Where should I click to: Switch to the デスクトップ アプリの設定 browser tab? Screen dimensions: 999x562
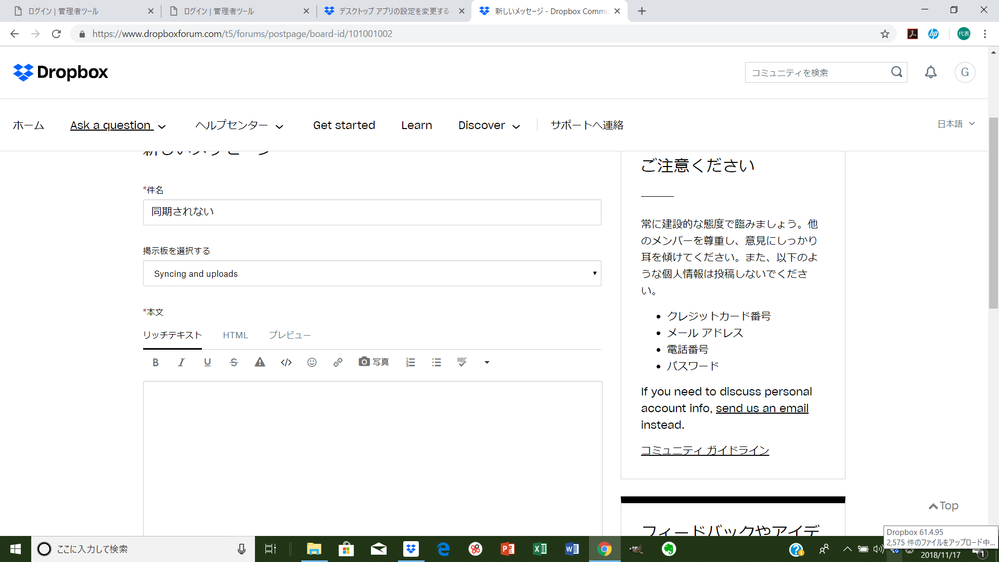[x=394, y=11]
